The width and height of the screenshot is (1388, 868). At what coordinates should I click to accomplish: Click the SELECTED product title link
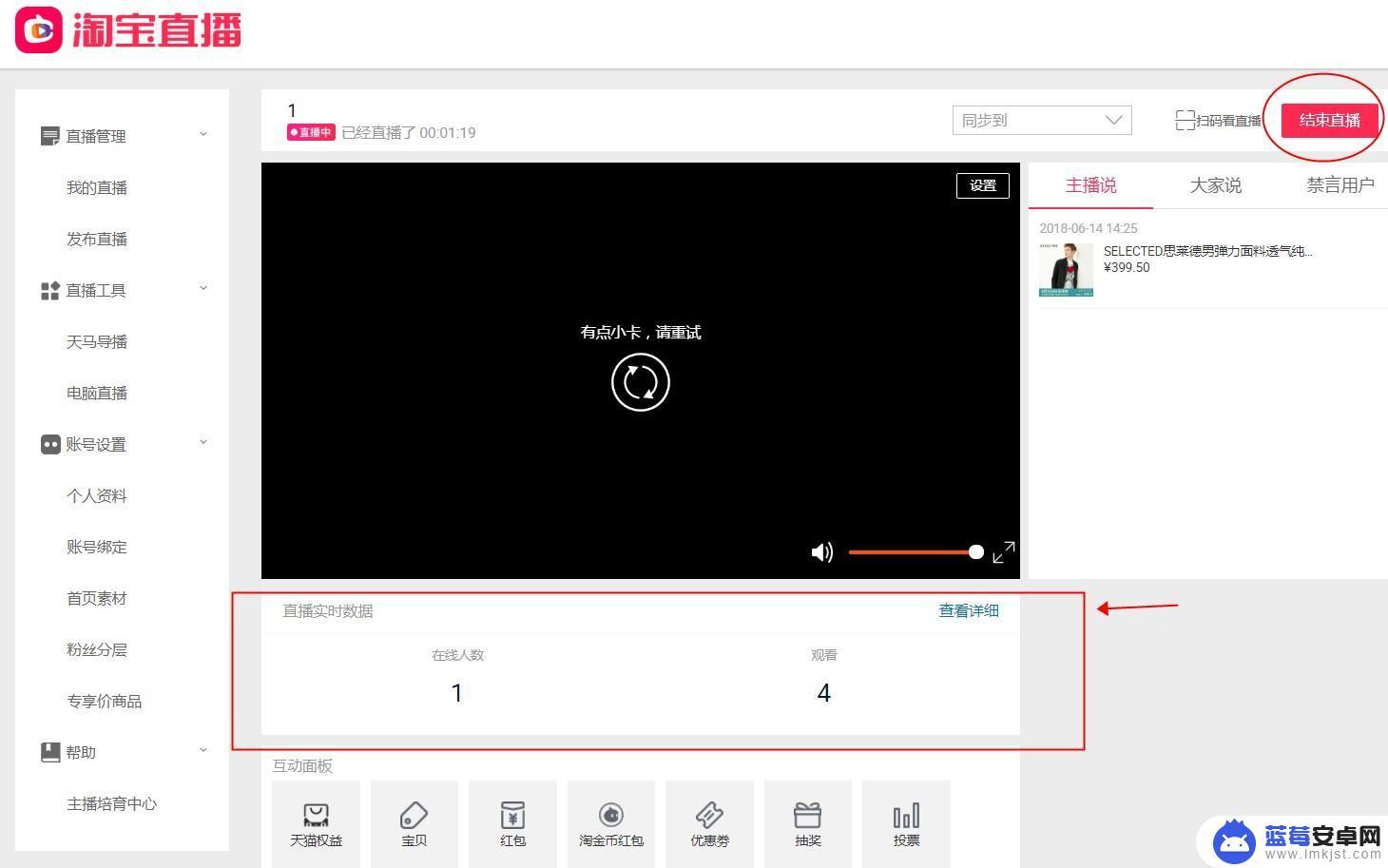[x=1207, y=251]
